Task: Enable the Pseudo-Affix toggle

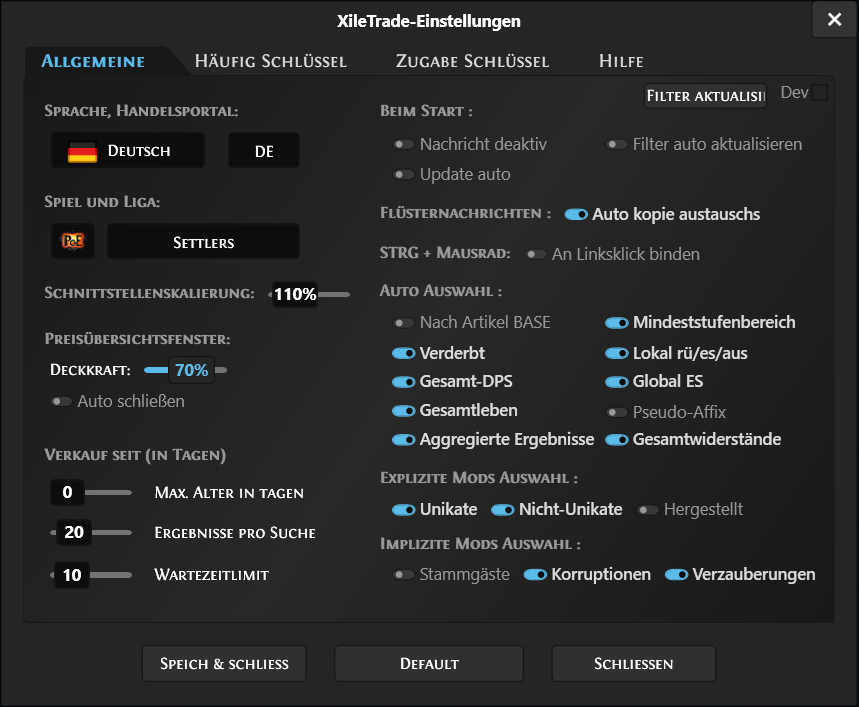Action: coord(617,412)
